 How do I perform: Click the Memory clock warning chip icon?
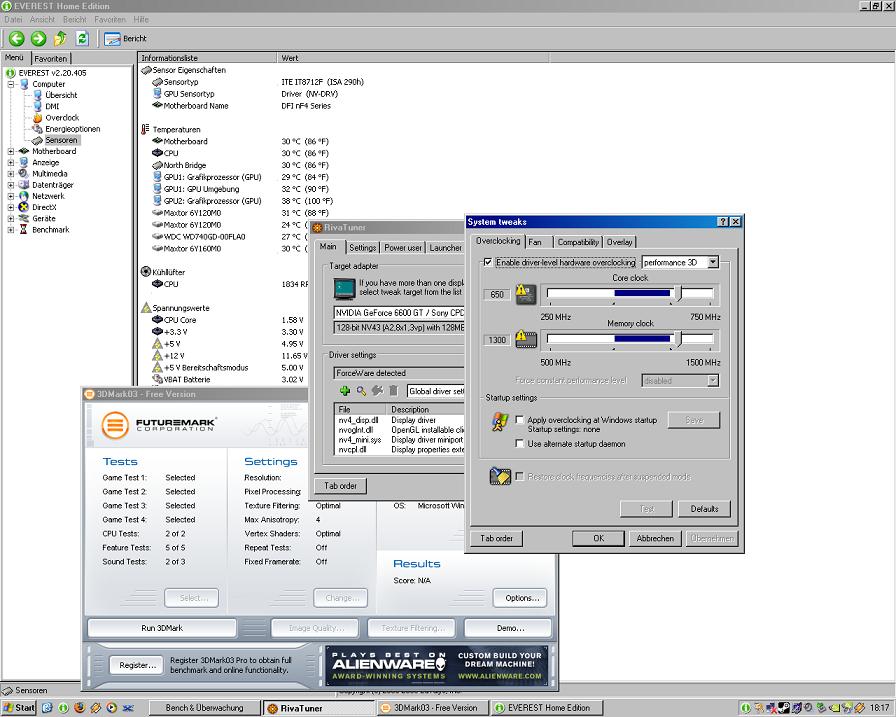tap(525, 339)
